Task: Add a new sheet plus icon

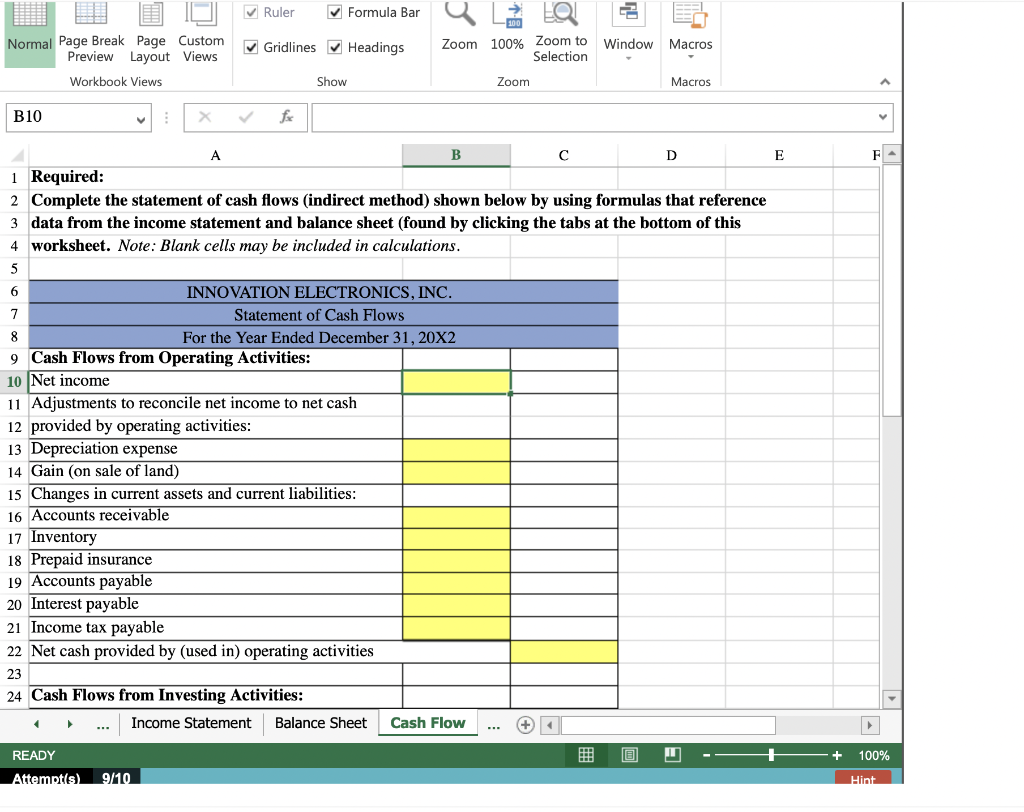Action: (525, 724)
